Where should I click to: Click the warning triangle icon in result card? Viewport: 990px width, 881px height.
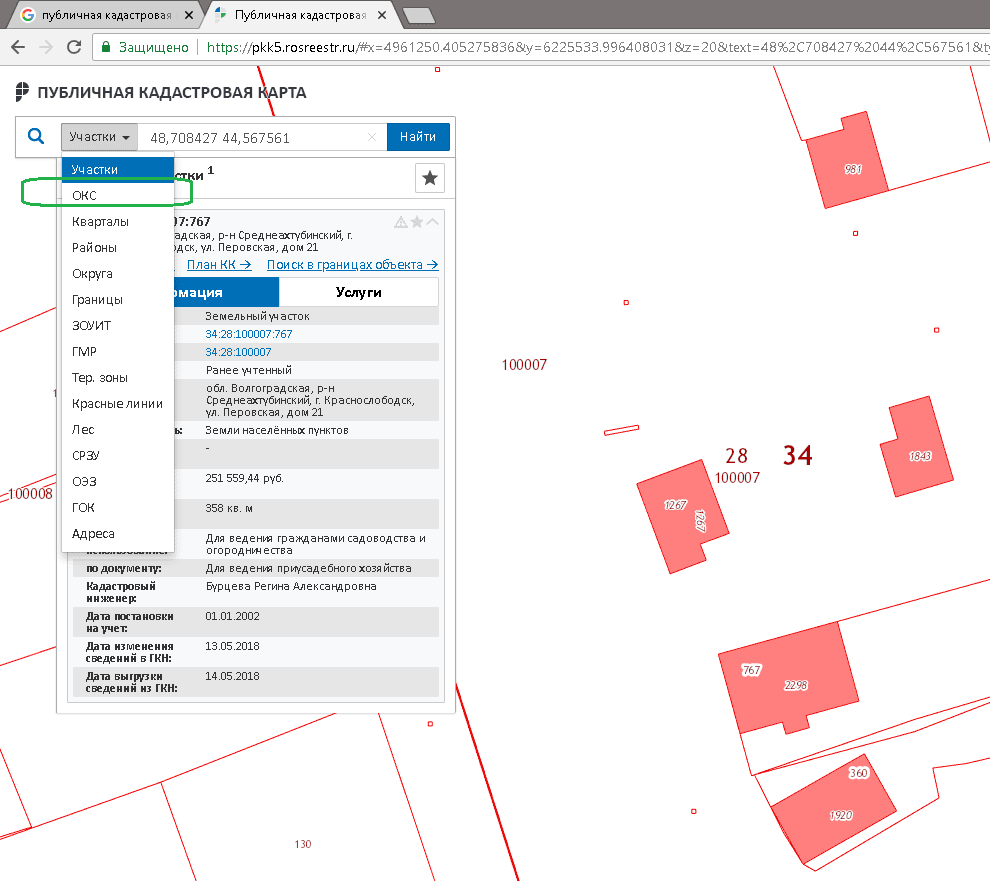(401, 222)
